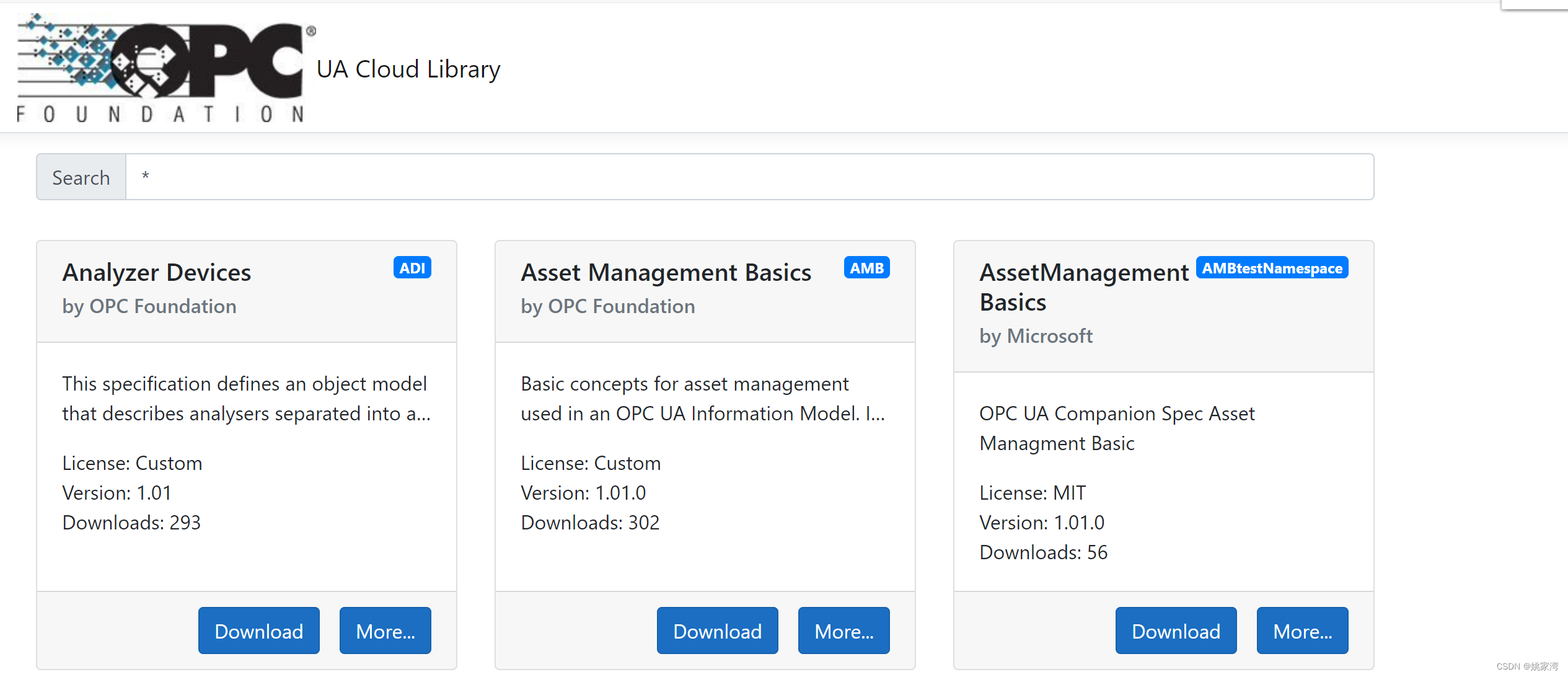
Task: Select the Analyzer Devices card title
Action: (157, 273)
